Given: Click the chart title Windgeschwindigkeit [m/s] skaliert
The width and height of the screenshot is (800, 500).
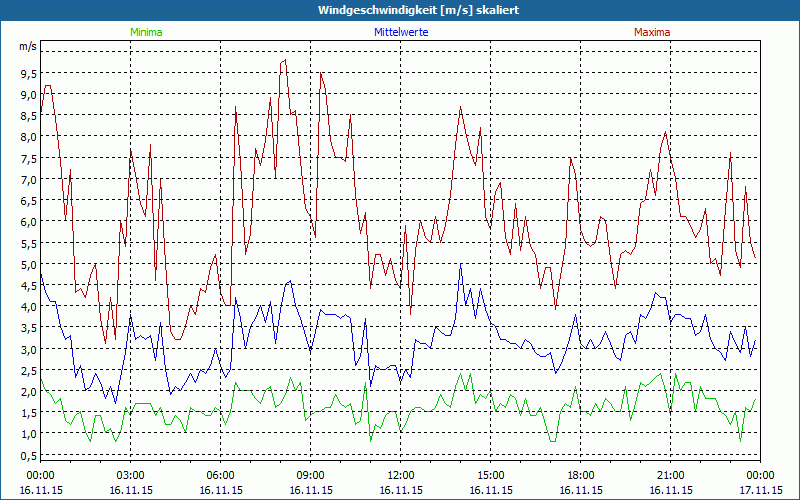Looking at the screenshot, I should [x=418, y=10].
